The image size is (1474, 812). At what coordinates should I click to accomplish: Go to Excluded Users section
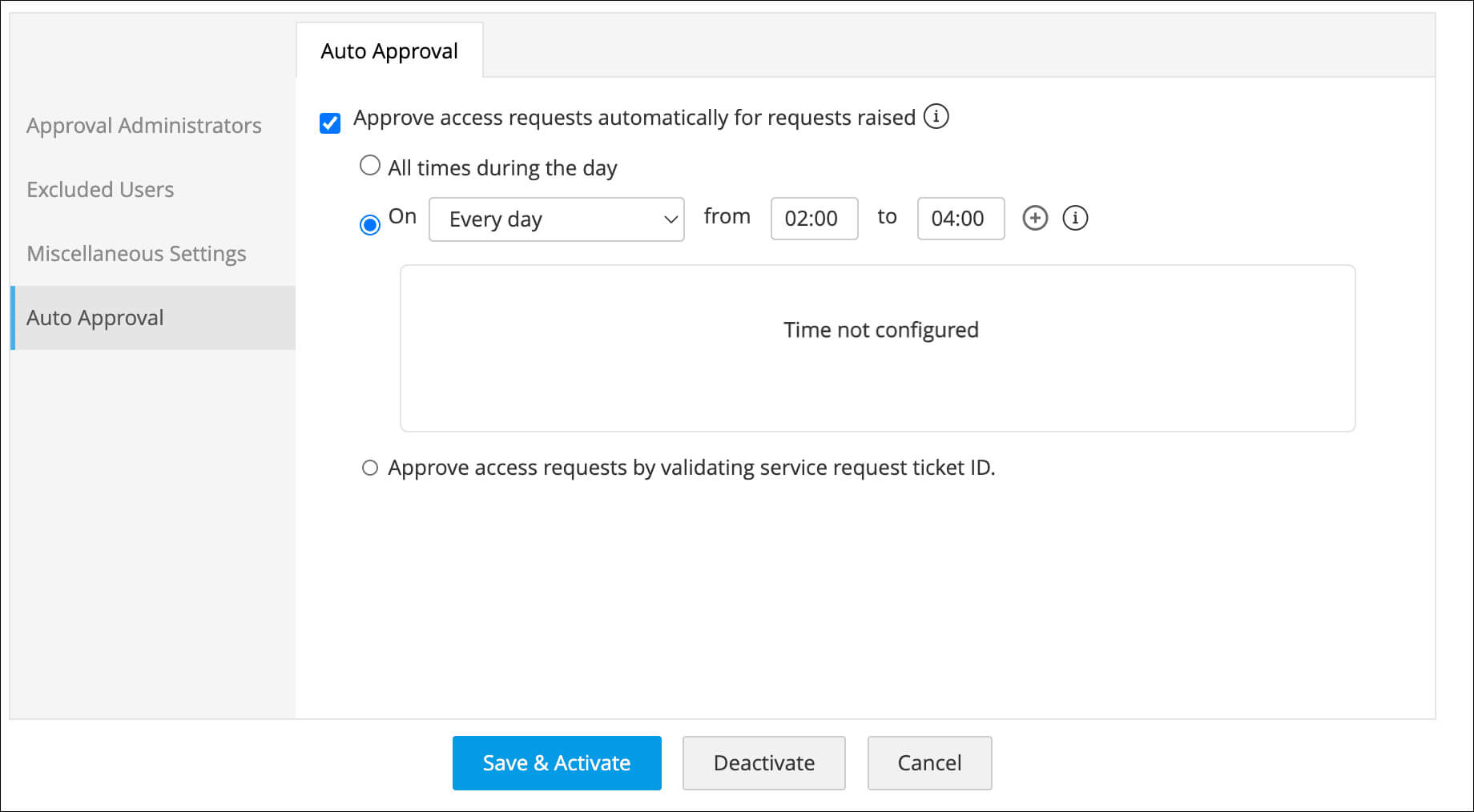click(x=100, y=190)
